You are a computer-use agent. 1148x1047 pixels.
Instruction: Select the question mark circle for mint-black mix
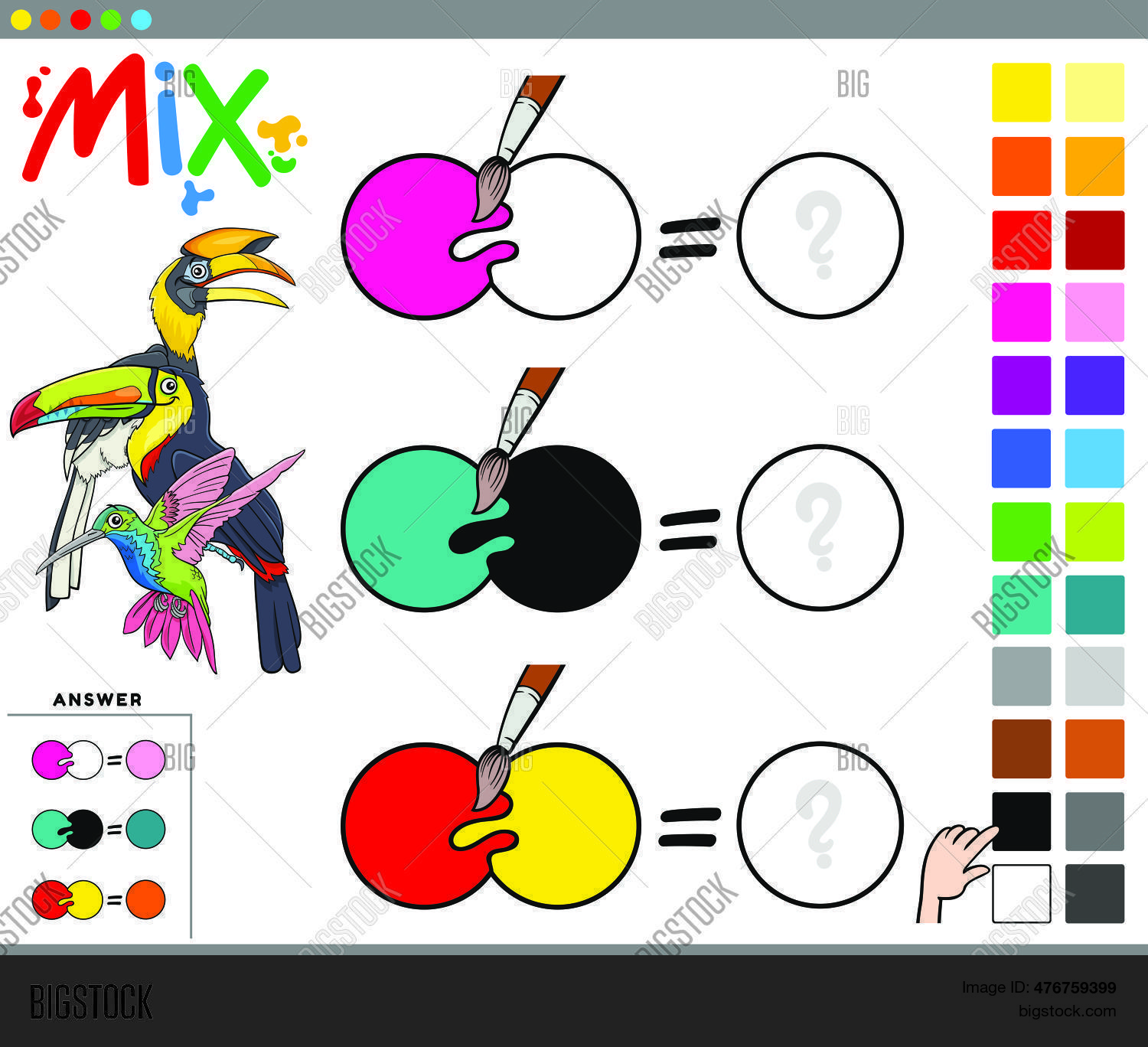[820, 527]
